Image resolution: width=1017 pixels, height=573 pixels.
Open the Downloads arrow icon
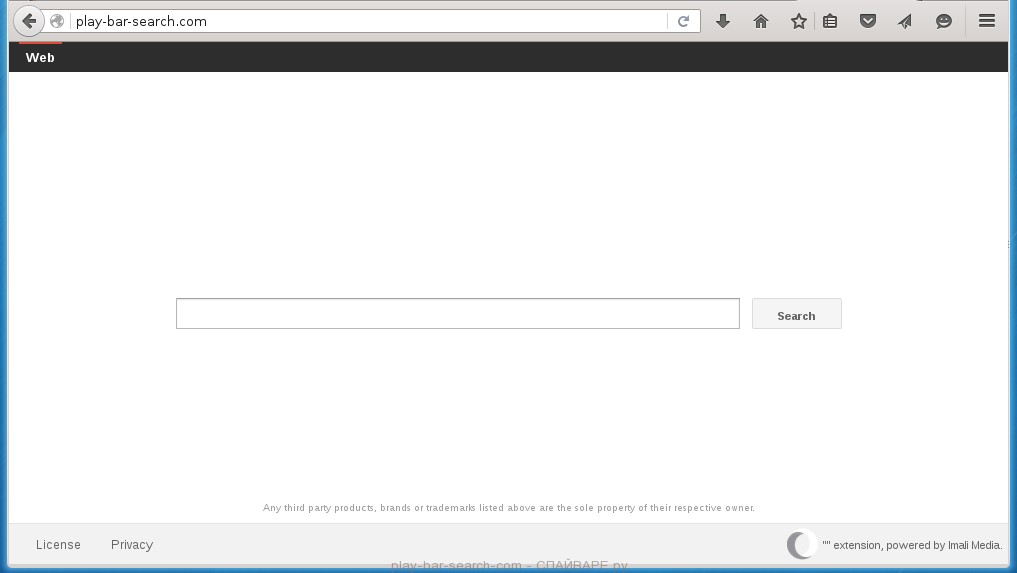tap(723, 21)
